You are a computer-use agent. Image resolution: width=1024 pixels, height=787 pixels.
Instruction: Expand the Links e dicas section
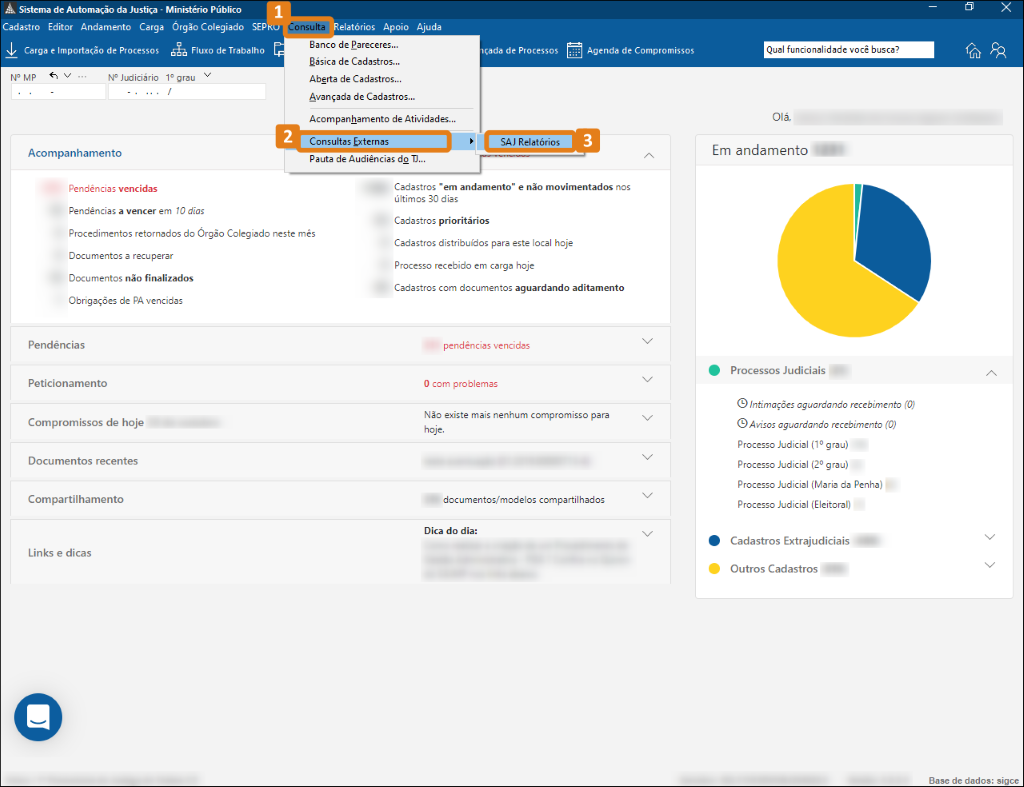coord(647,534)
